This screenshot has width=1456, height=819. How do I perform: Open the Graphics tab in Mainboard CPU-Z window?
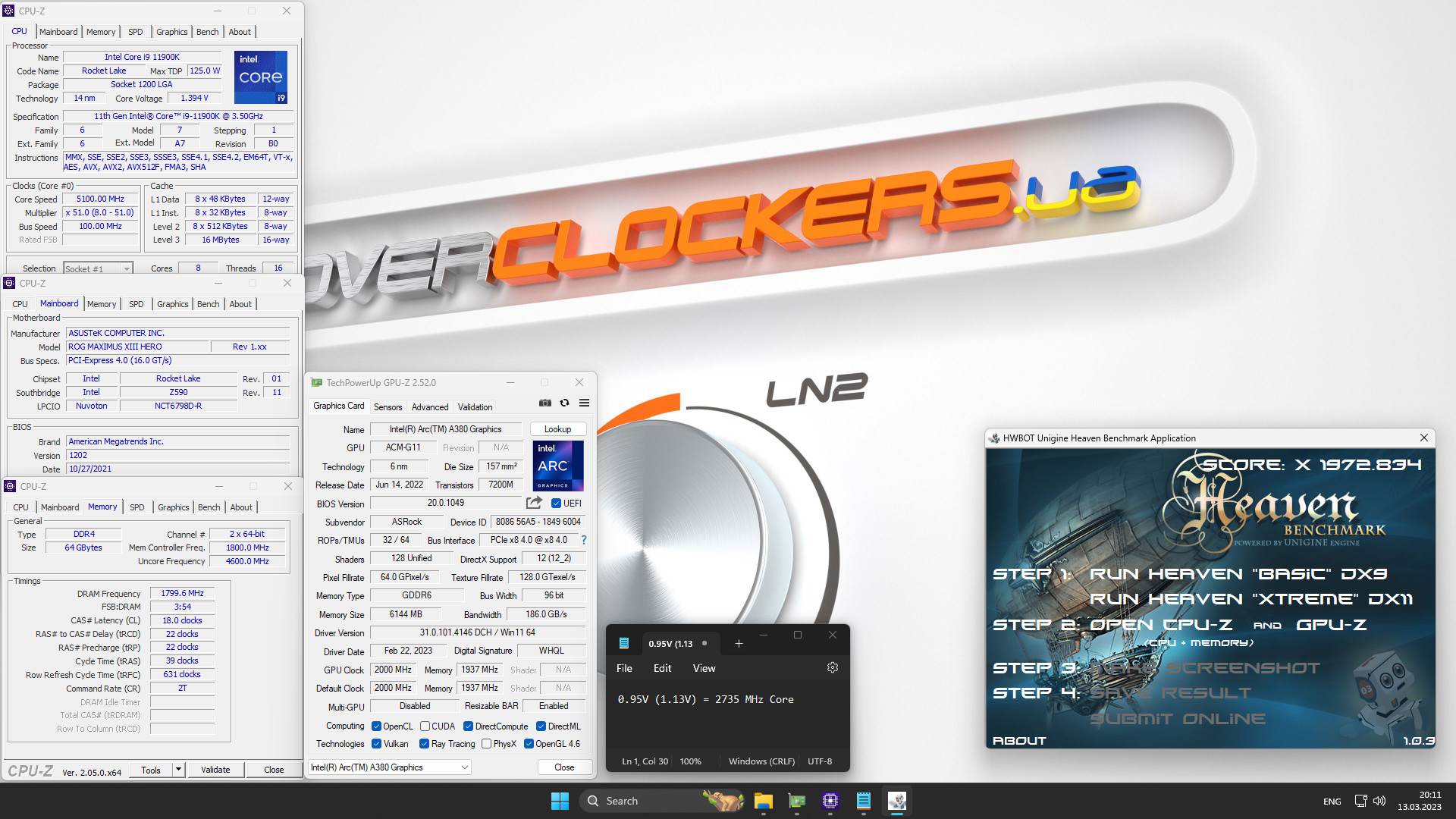(172, 304)
